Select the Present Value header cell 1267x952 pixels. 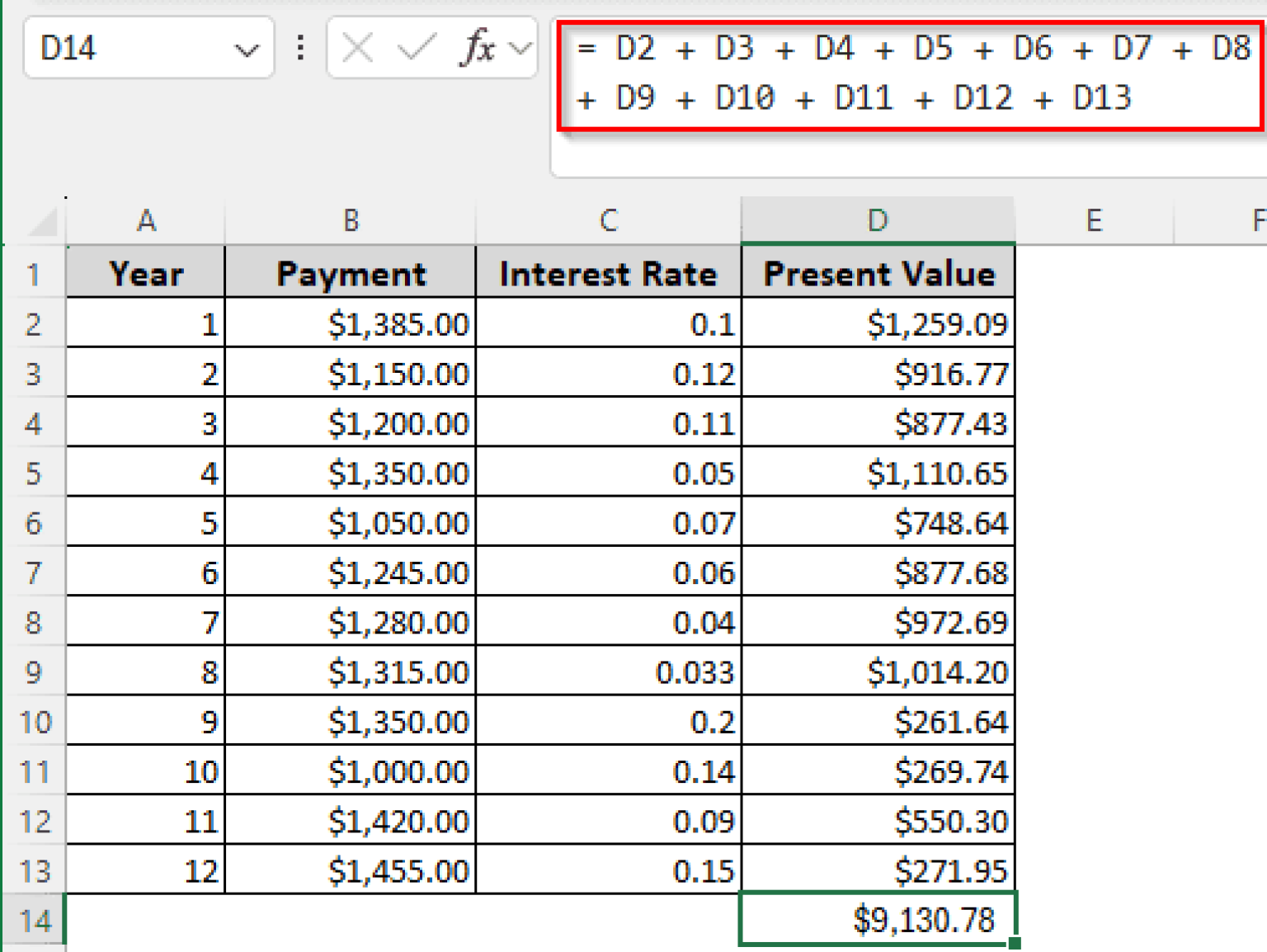(x=877, y=273)
